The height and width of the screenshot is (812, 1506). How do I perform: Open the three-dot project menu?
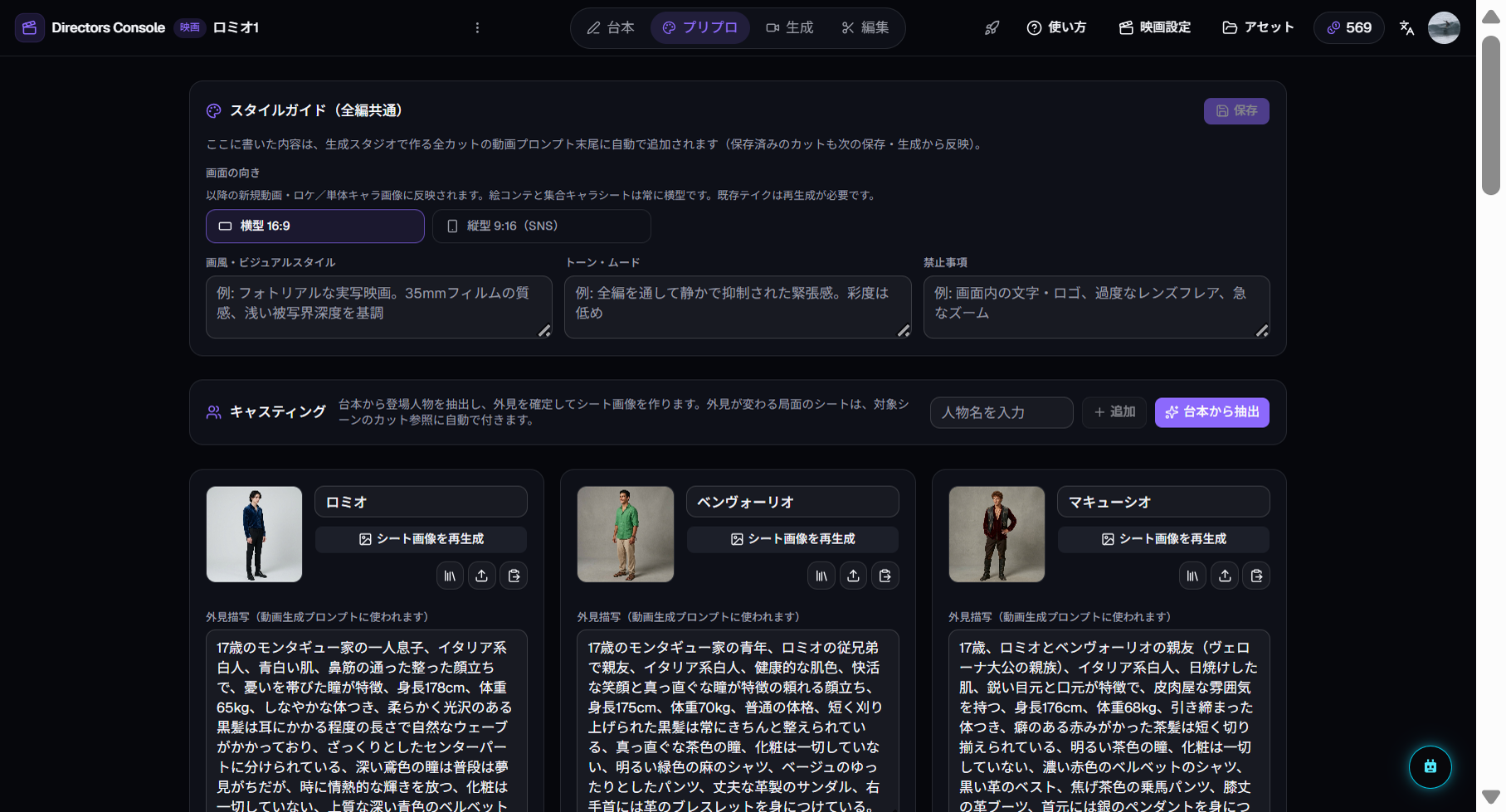coord(477,27)
